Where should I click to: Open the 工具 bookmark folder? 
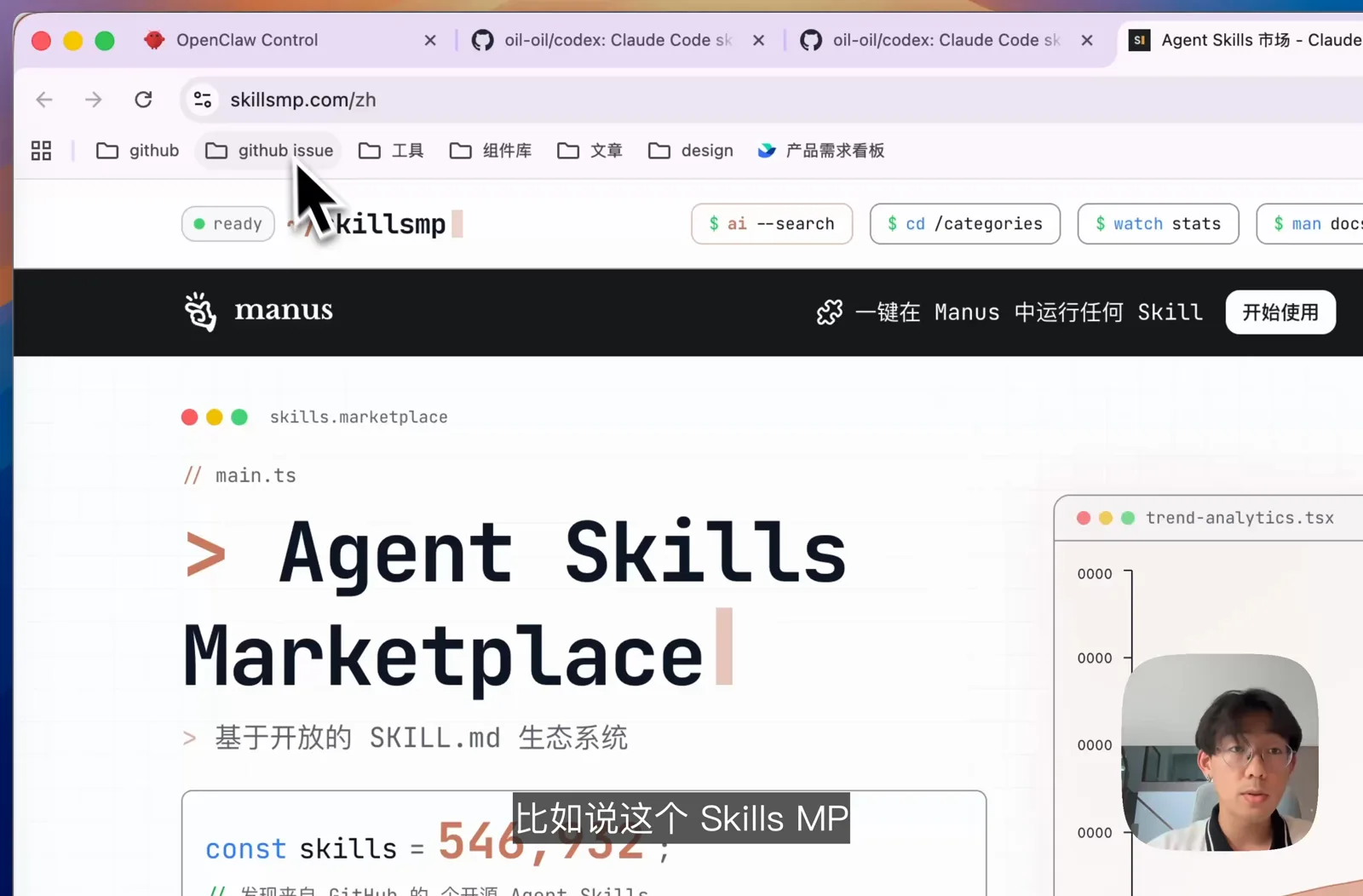click(391, 151)
